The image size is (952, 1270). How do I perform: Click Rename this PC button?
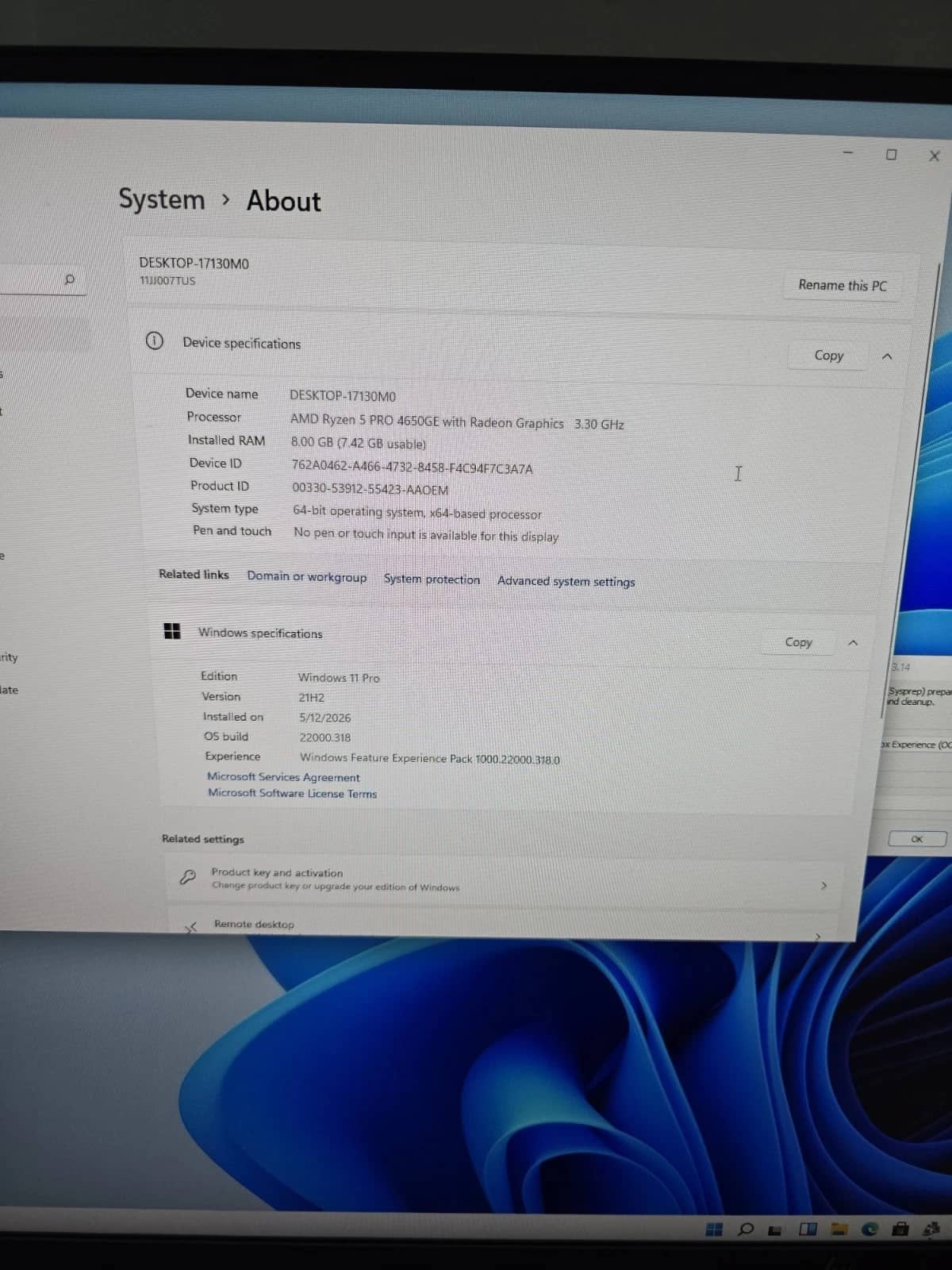pyautogui.click(x=843, y=285)
